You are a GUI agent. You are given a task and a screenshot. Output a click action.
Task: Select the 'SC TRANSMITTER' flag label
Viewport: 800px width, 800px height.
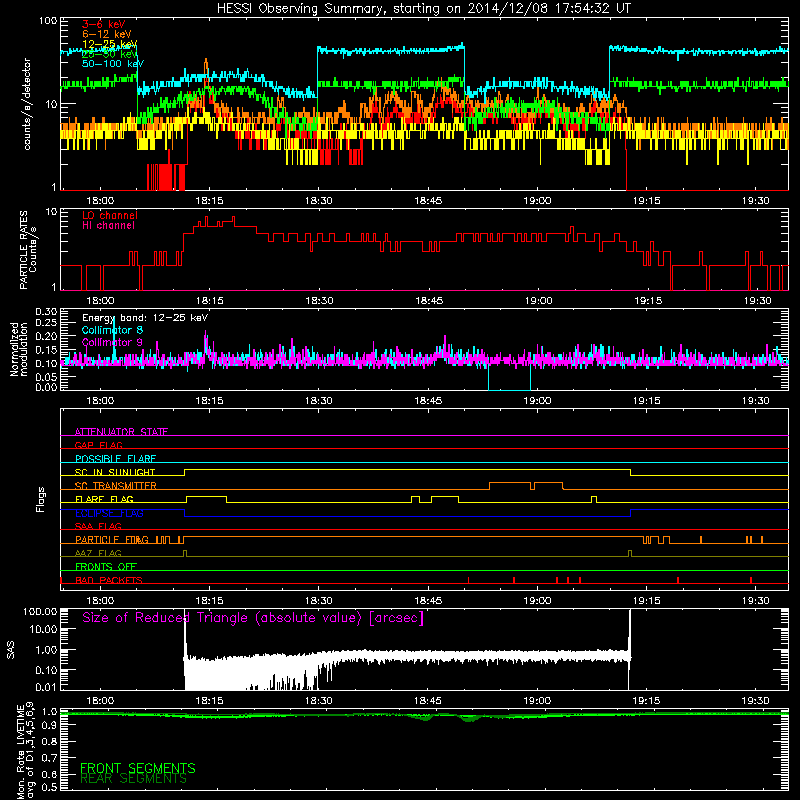click(115, 485)
